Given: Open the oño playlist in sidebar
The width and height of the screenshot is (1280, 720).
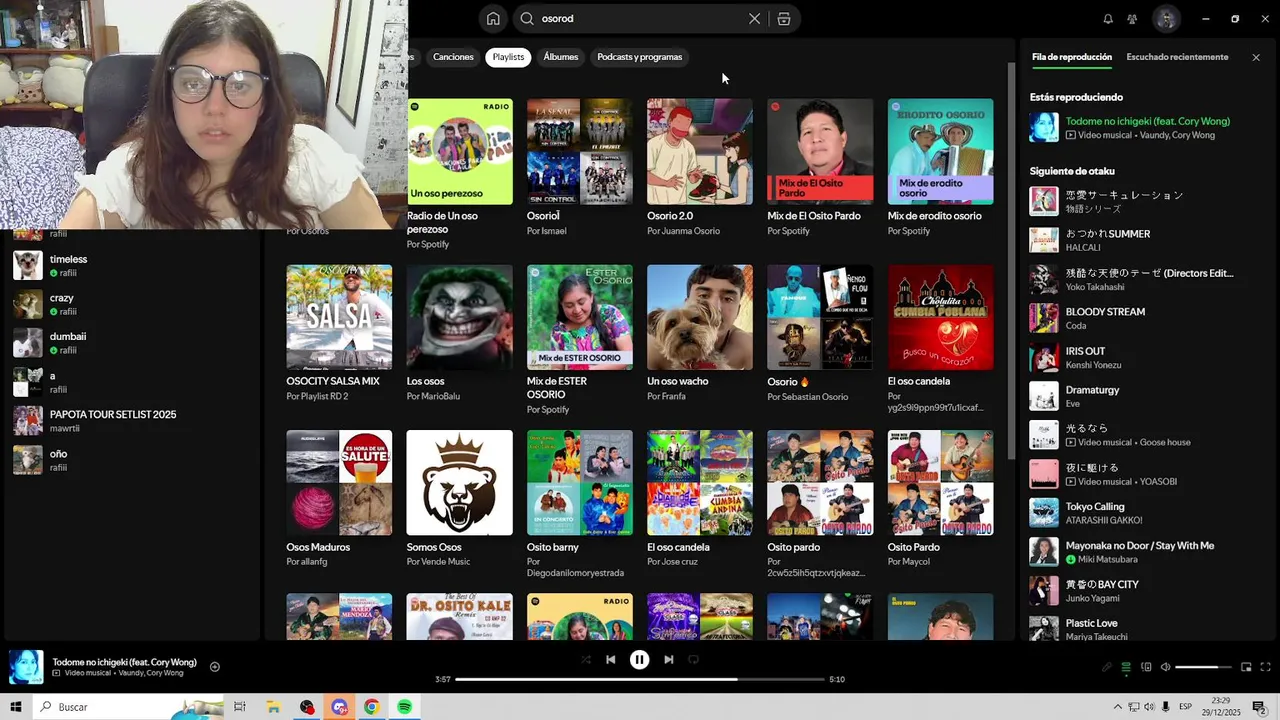Looking at the screenshot, I should (x=130, y=460).
